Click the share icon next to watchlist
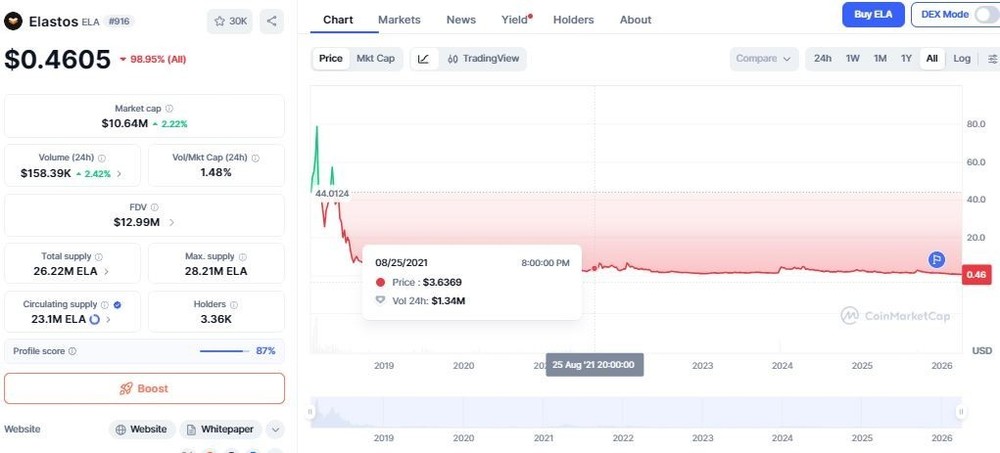 click(272, 21)
